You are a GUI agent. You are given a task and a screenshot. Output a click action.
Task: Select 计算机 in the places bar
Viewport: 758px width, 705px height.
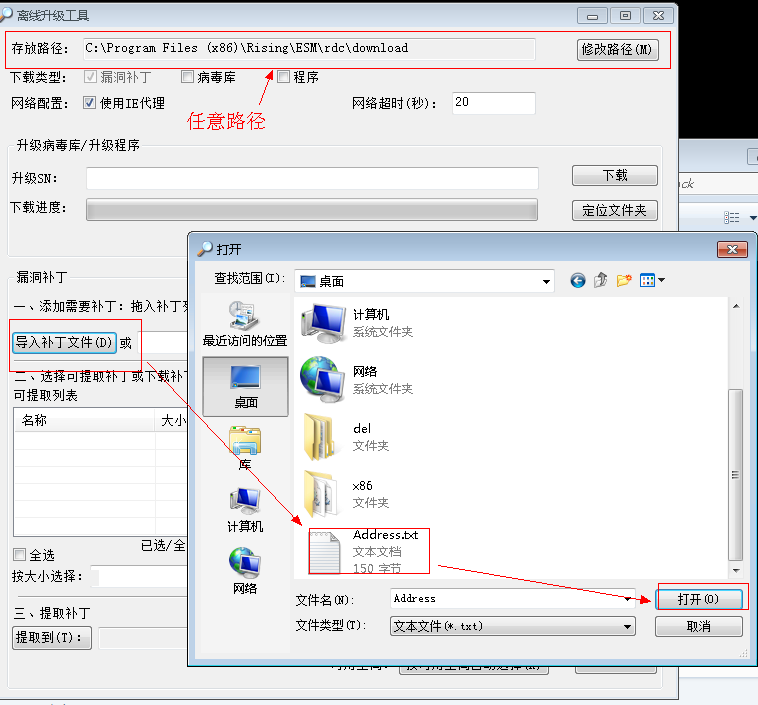(245, 510)
